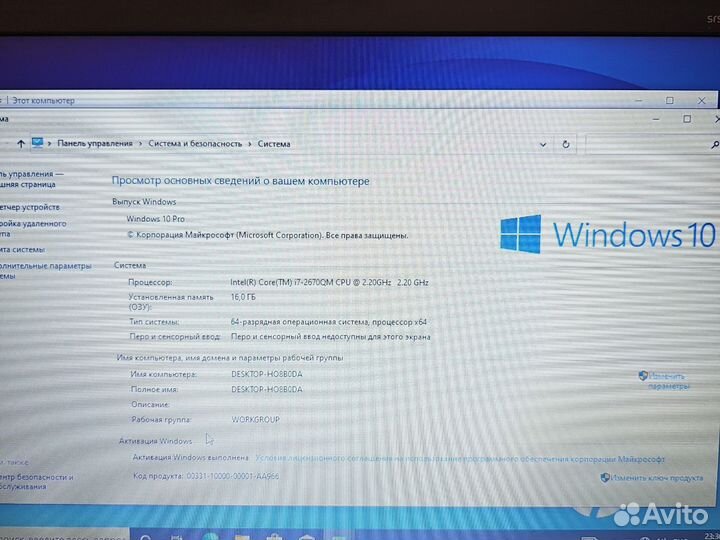Click computer name DESKTOP-HO8B0DA beside Имя компьютера
The width and height of the screenshot is (720, 540).
click(267, 374)
